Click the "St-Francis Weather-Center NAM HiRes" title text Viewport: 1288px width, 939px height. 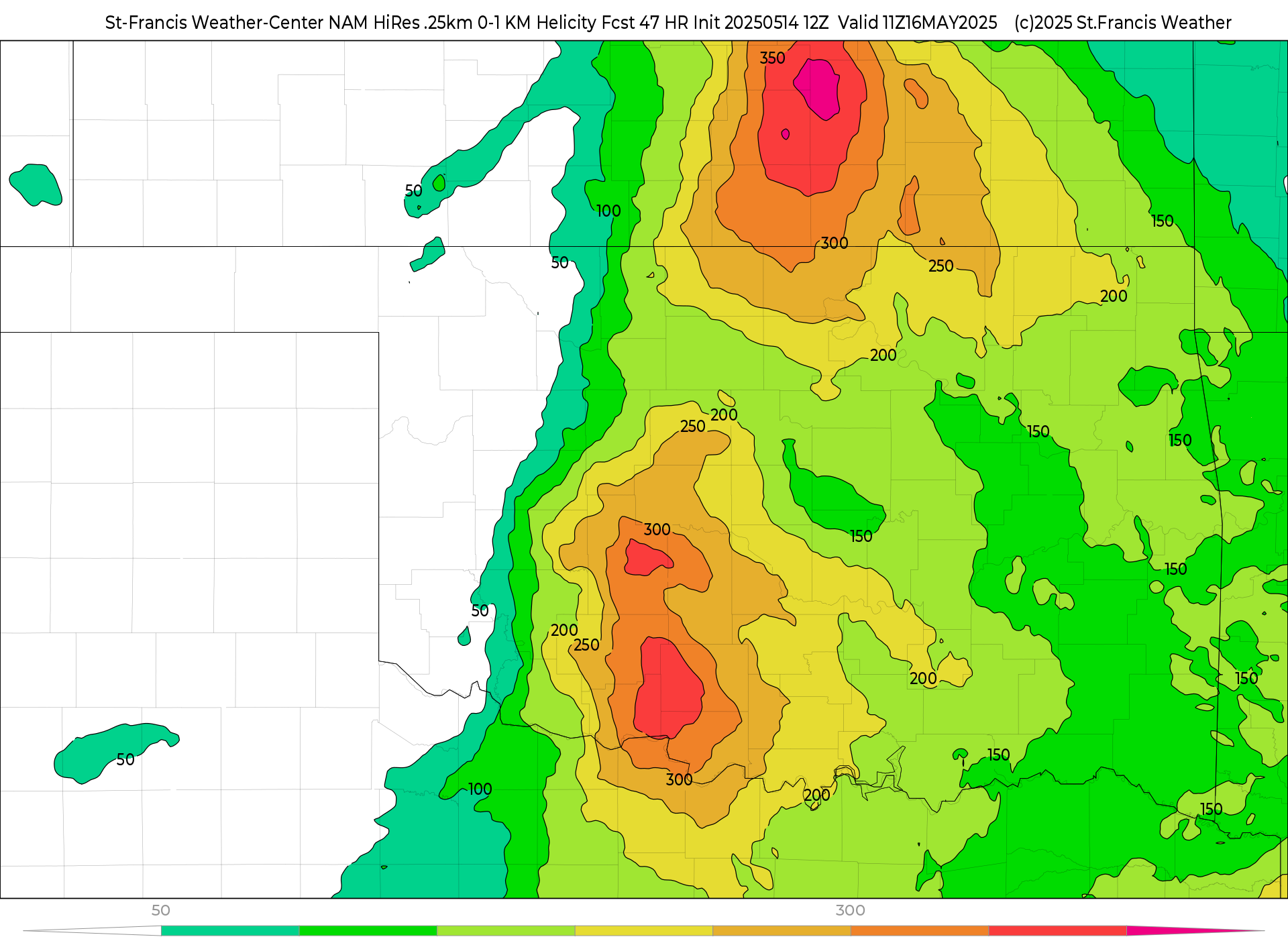pos(262,23)
